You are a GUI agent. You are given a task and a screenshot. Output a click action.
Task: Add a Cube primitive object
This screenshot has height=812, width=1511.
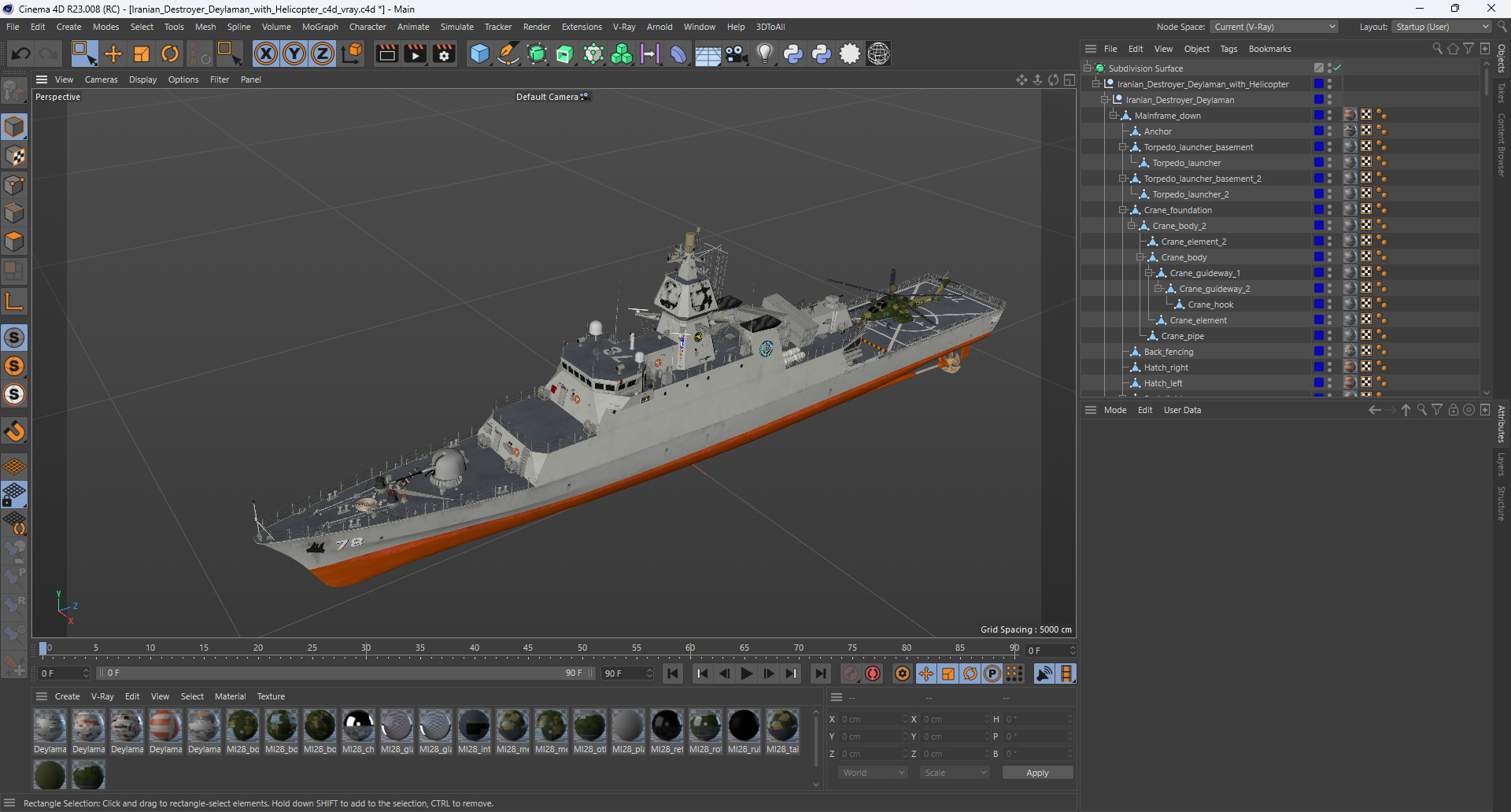[x=479, y=54]
